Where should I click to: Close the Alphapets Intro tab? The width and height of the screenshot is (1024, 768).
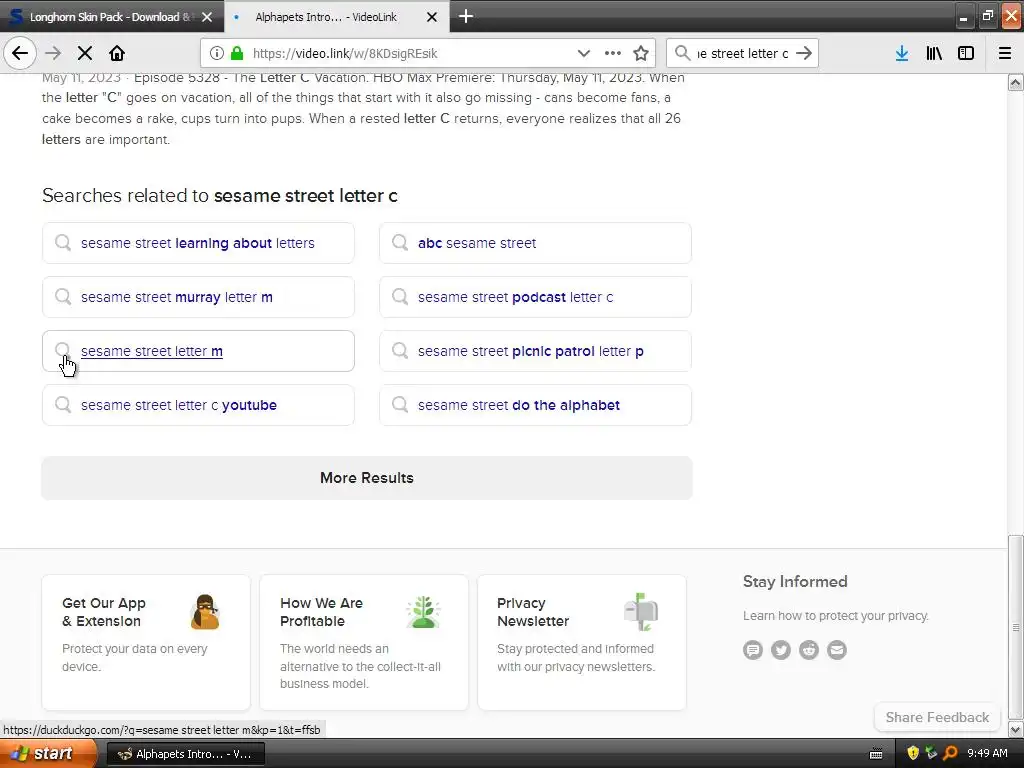click(432, 17)
